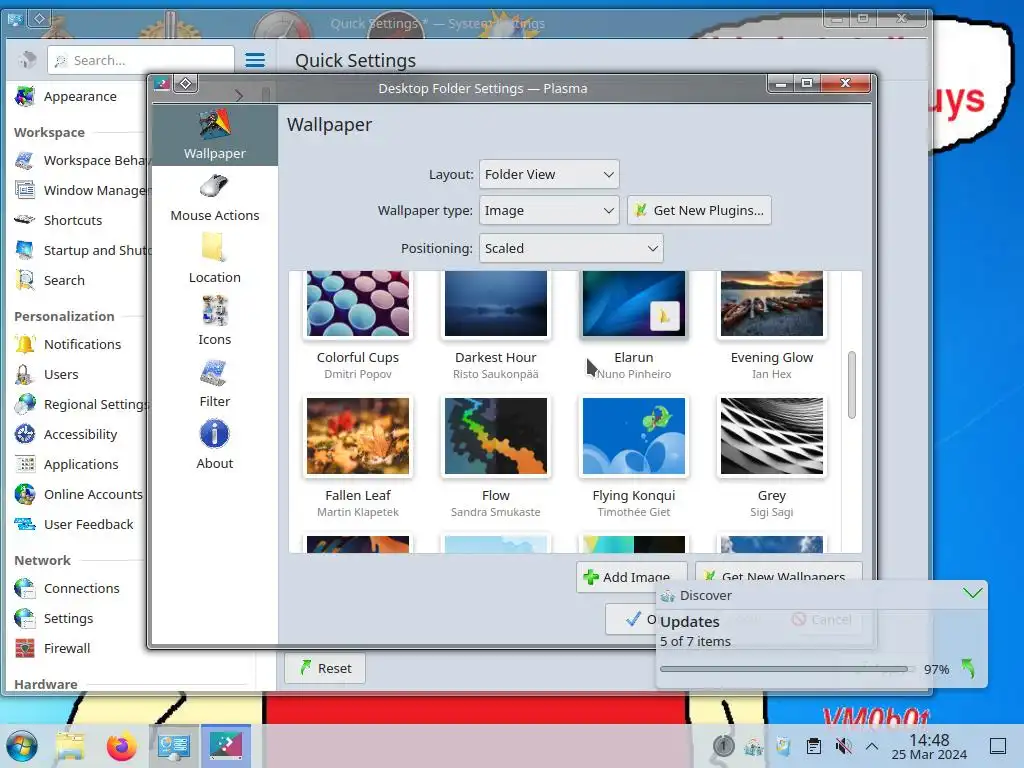1024x768 pixels.
Task: Choose the Darkest Hour wallpaper thumbnail
Action: [x=496, y=304]
